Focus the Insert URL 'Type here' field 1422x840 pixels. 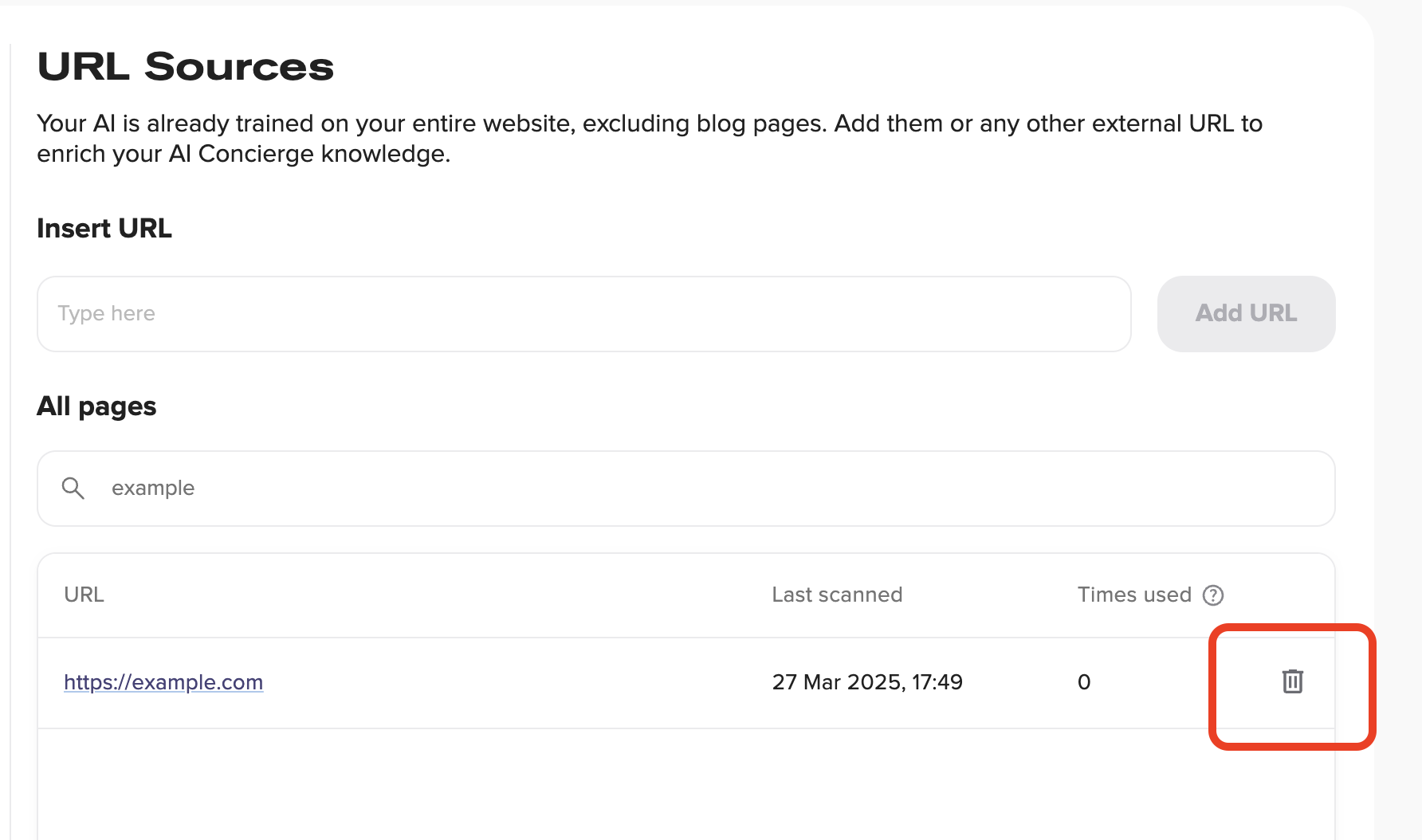(583, 313)
